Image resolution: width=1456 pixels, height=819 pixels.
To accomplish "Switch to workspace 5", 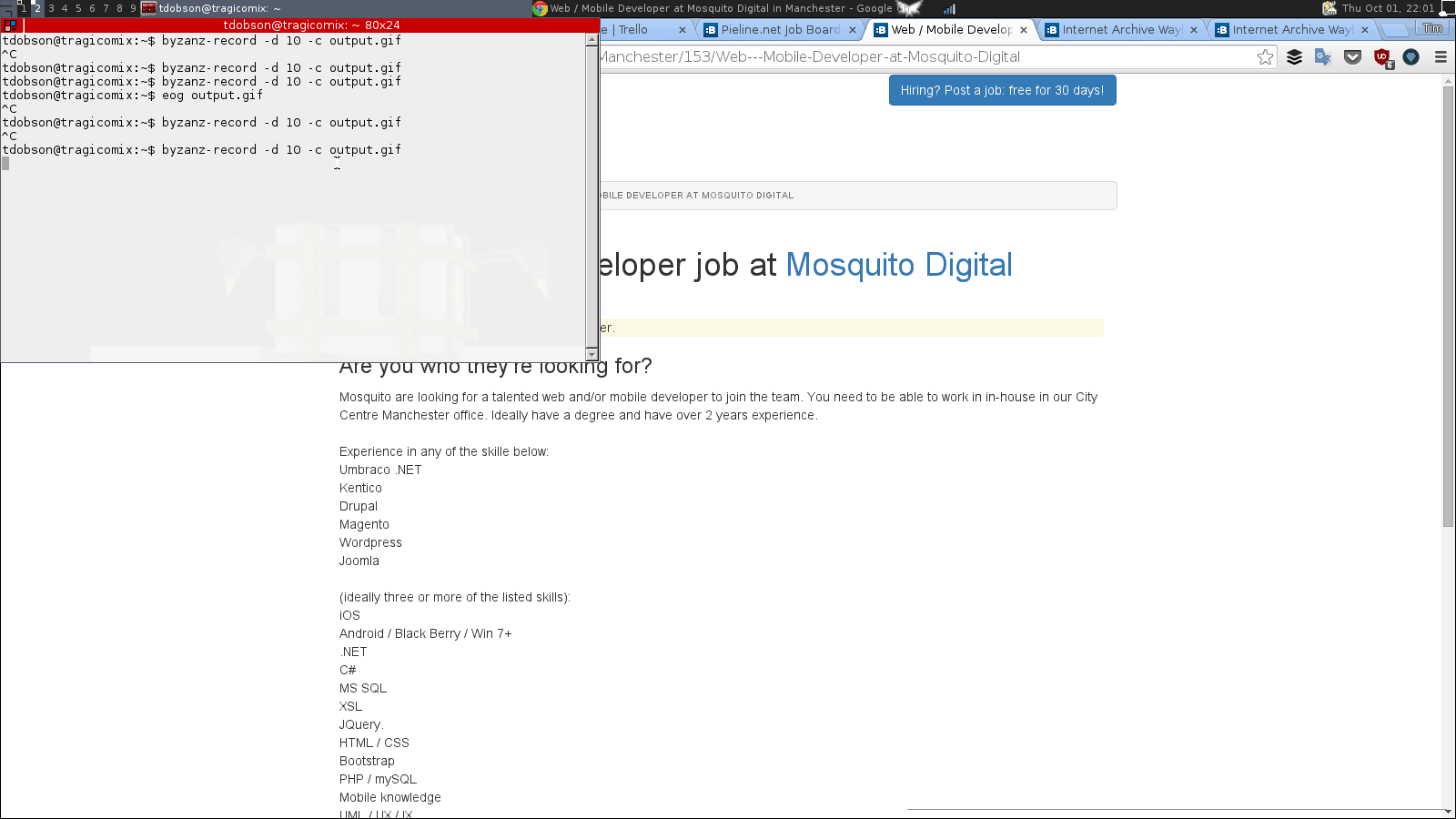I will coord(78,8).
